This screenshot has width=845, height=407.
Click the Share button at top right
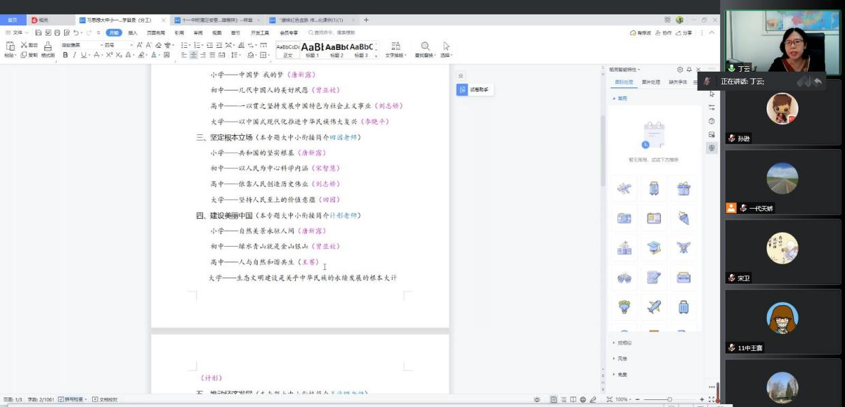pos(685,32)
